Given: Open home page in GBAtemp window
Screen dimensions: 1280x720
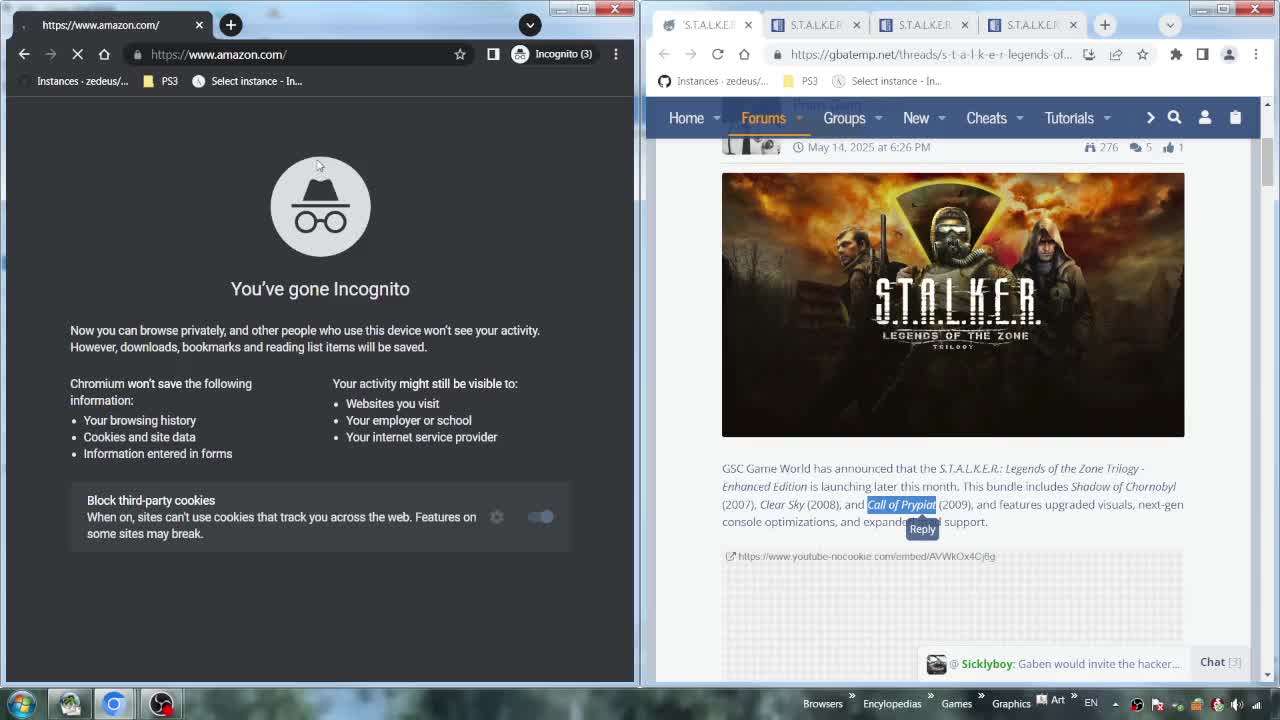Looking at the screenshot, I should [x=744, y=54].
